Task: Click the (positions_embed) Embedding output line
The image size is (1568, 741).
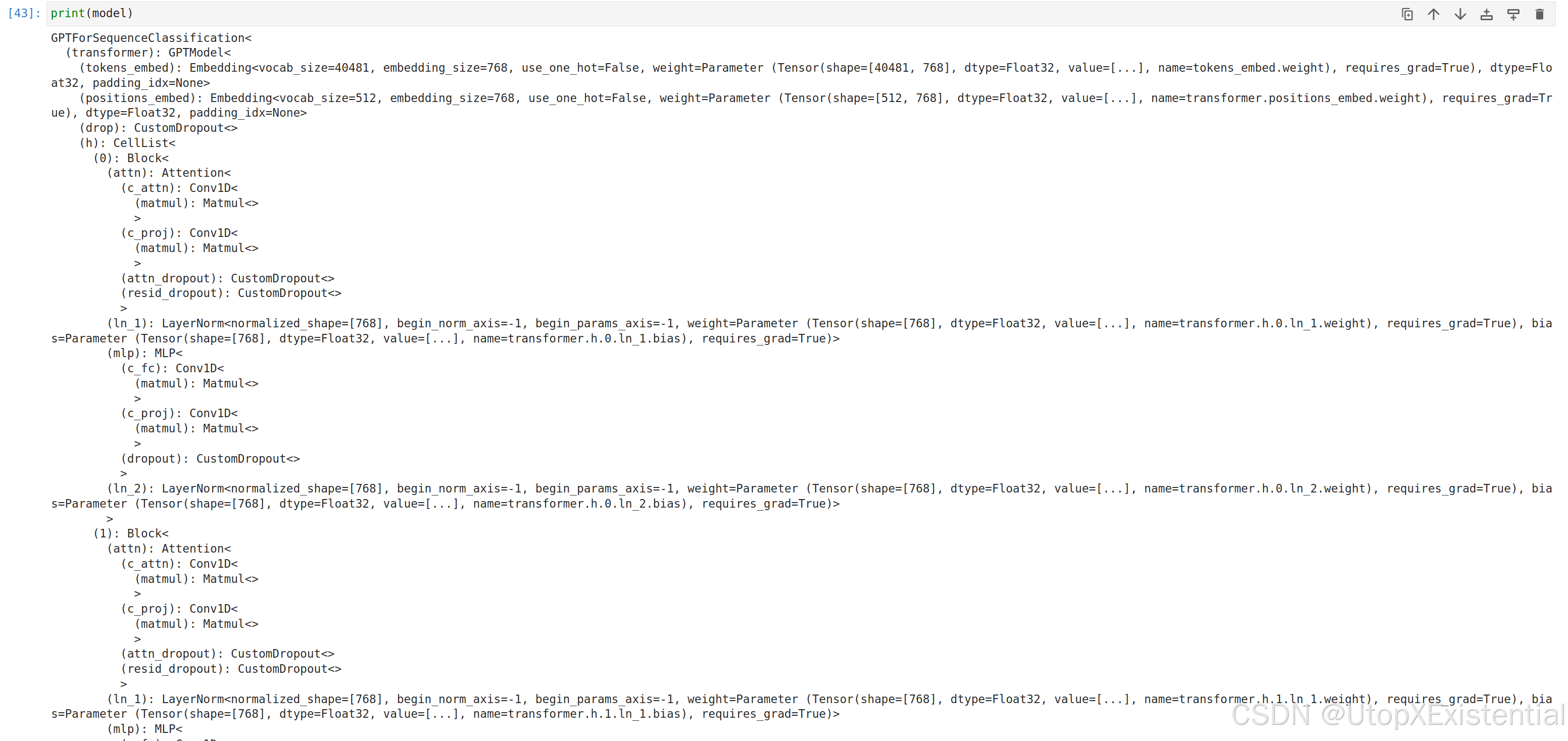Action: point(801,106)
